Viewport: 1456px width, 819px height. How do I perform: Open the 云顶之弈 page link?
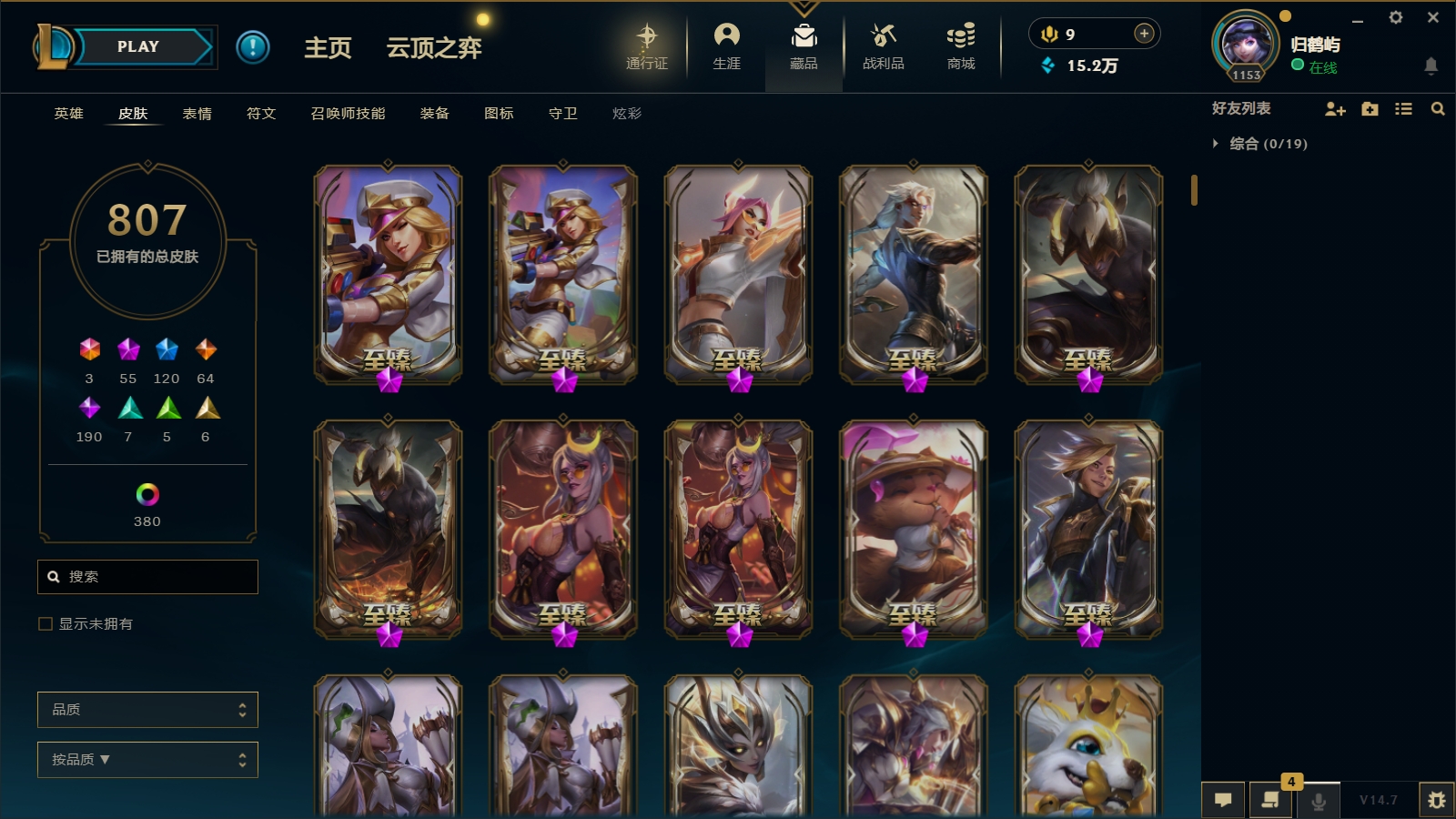tap(434, 48)
